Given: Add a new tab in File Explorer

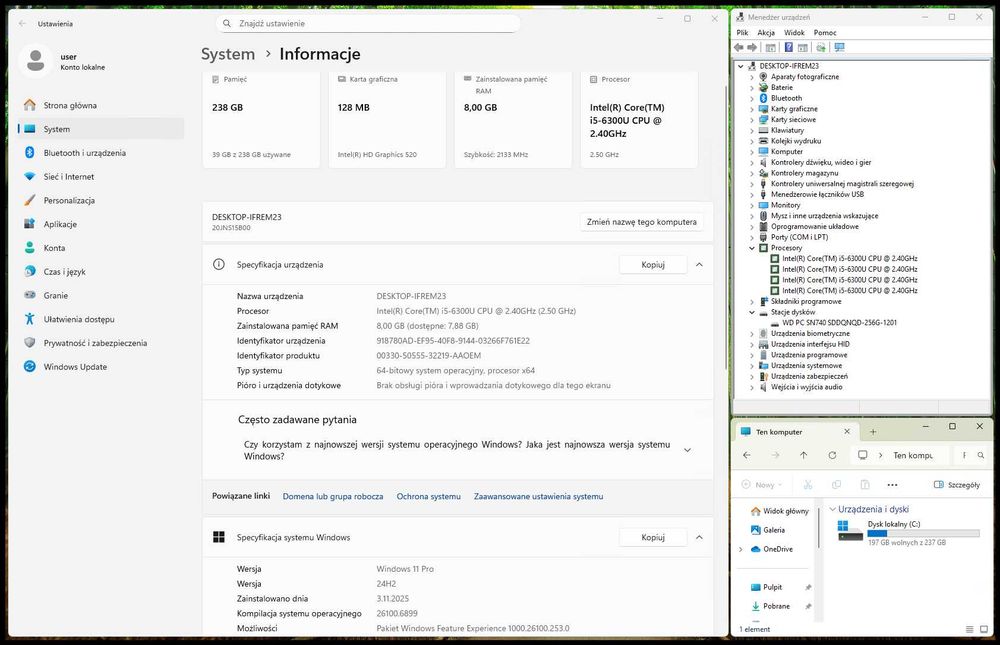Looking at the screenshot, I should [x=873, y=432].
